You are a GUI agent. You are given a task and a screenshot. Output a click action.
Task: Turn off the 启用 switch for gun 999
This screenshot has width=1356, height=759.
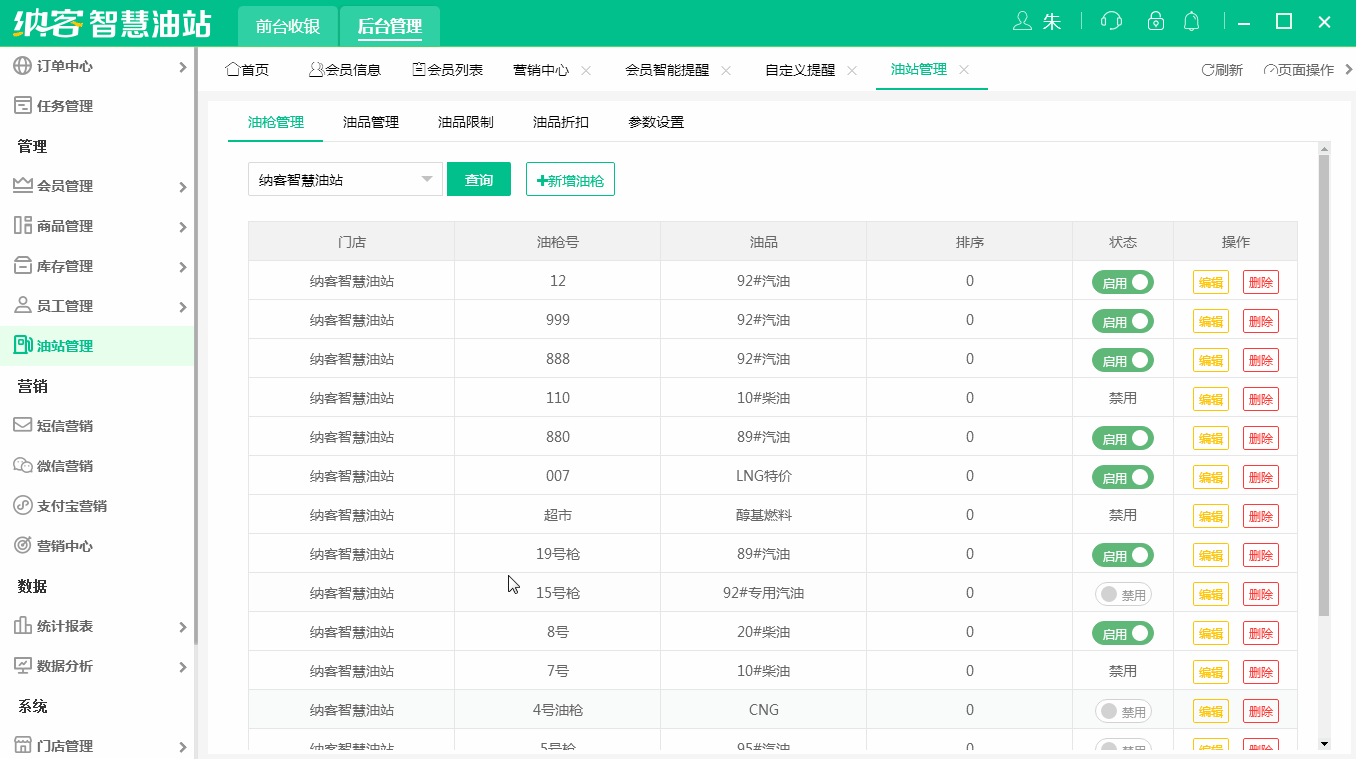click(1123, 321)
